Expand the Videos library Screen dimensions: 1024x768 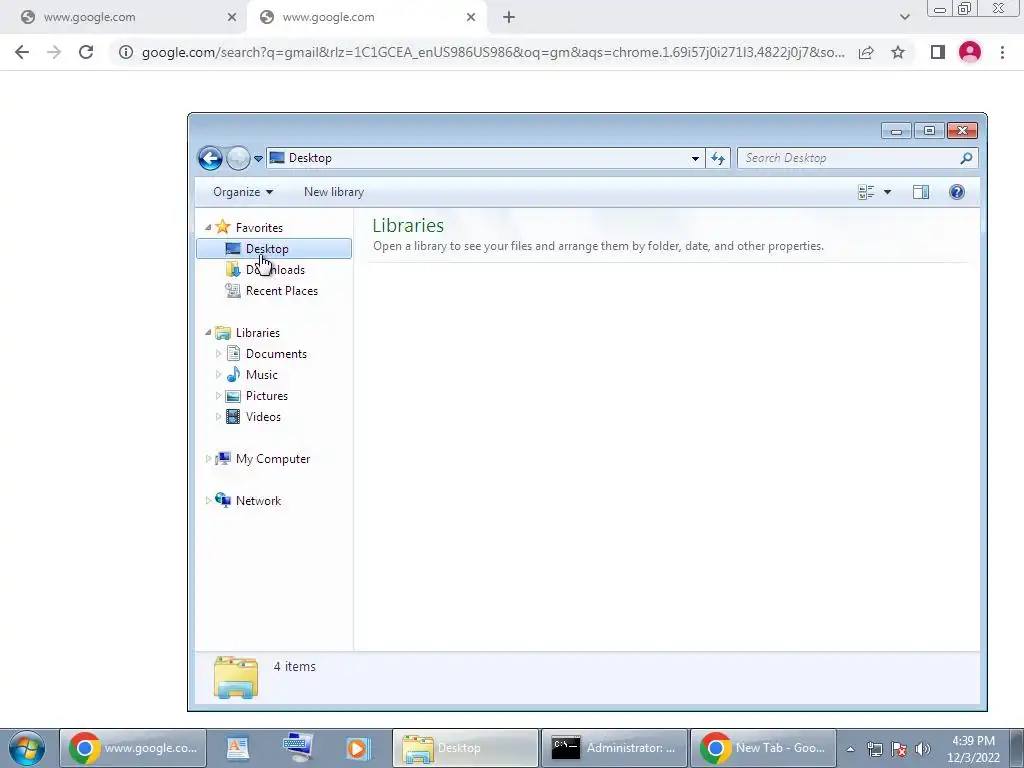tap(218, 417)
